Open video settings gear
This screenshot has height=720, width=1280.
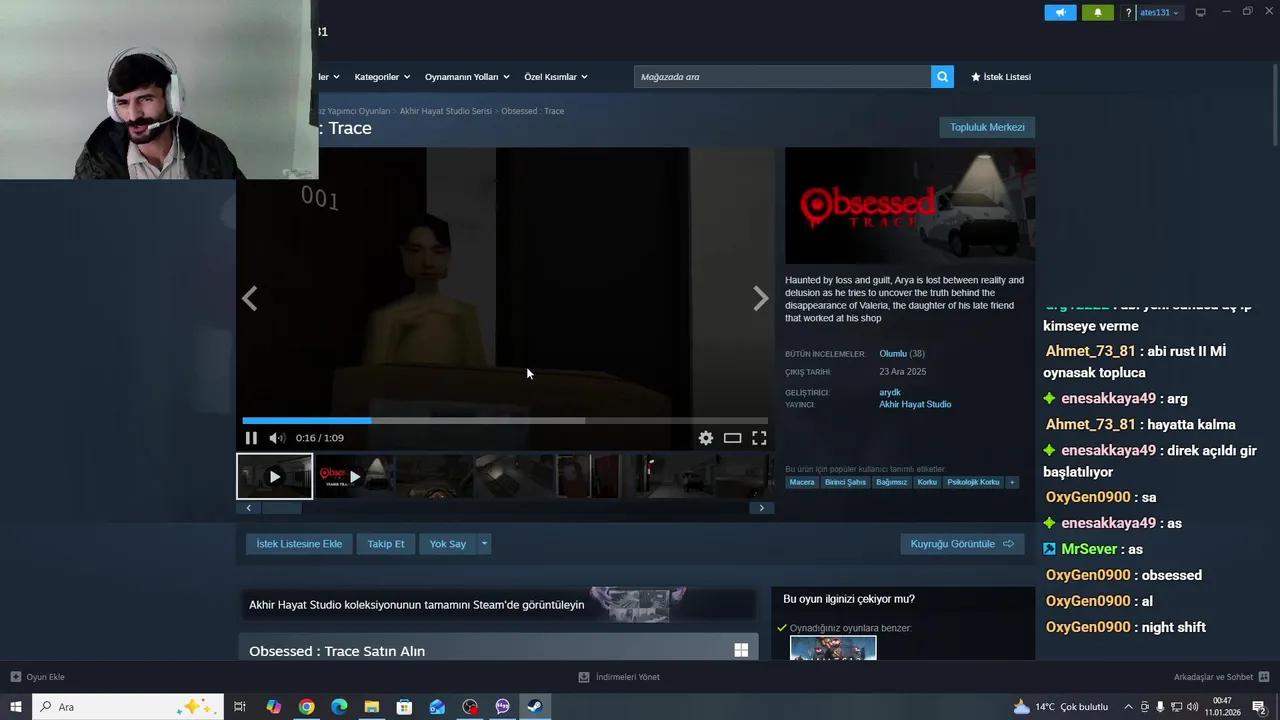[x=706, y=438]
